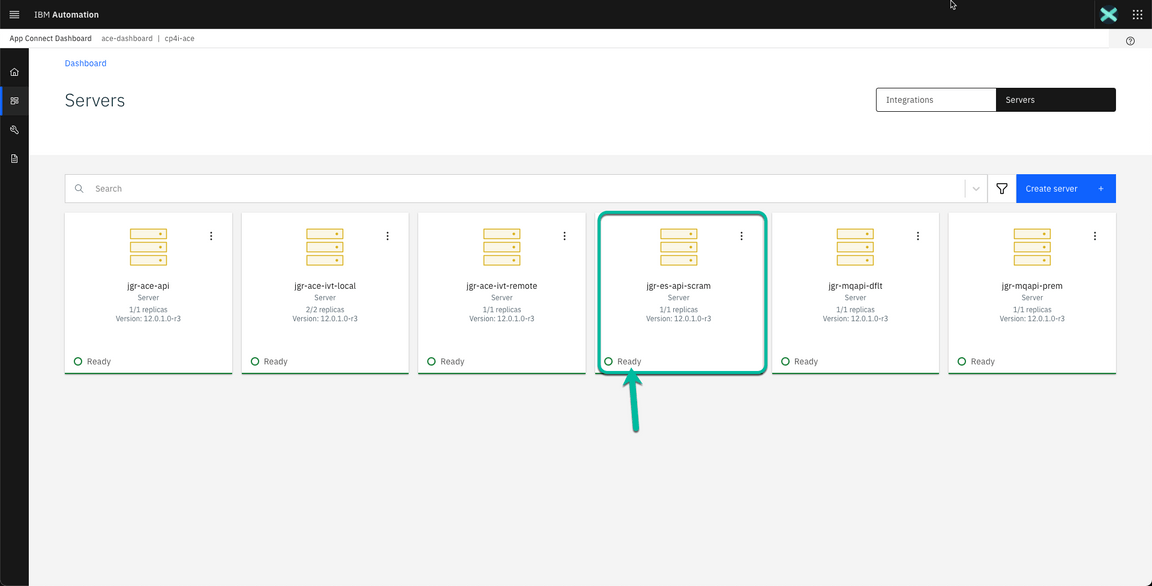This screenshot has width=1152, height=586.
Task: Click the filter icon beside search bar
Action: [1001, 188]
